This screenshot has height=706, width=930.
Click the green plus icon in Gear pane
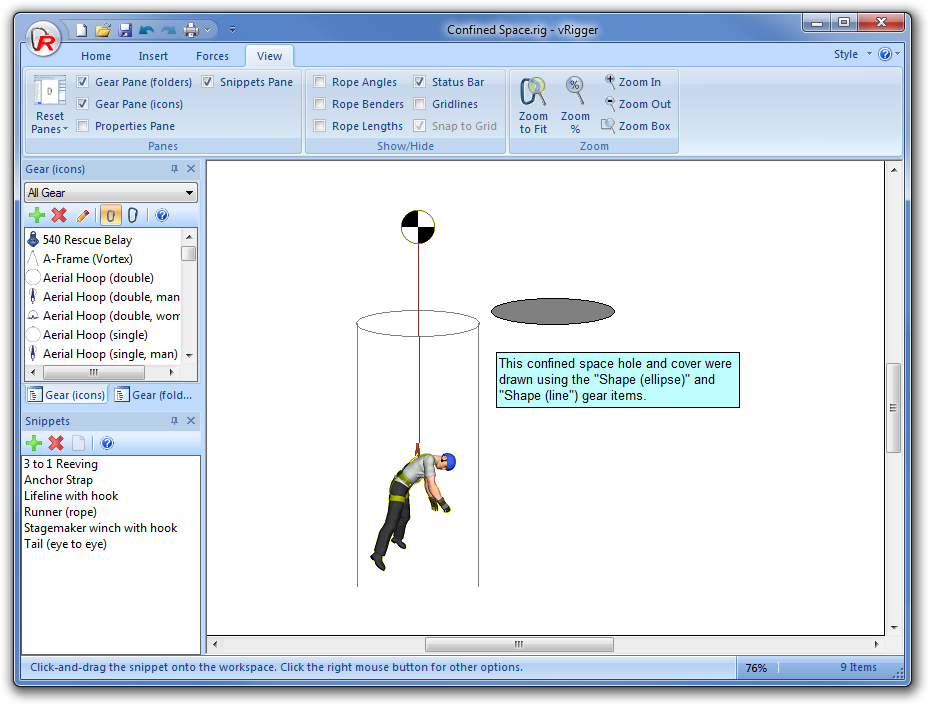37,215
